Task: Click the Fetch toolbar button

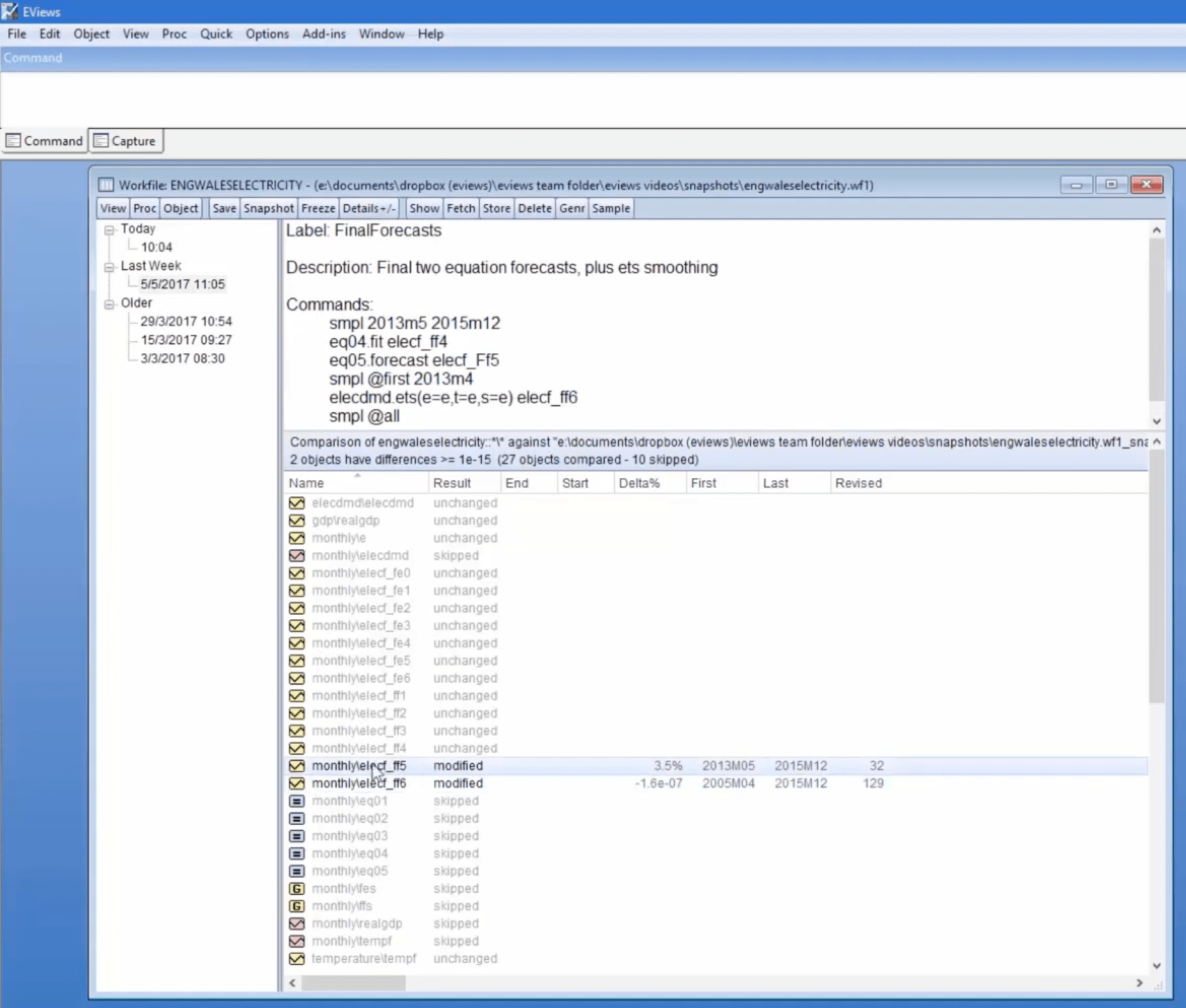Action: click(461, 208)
